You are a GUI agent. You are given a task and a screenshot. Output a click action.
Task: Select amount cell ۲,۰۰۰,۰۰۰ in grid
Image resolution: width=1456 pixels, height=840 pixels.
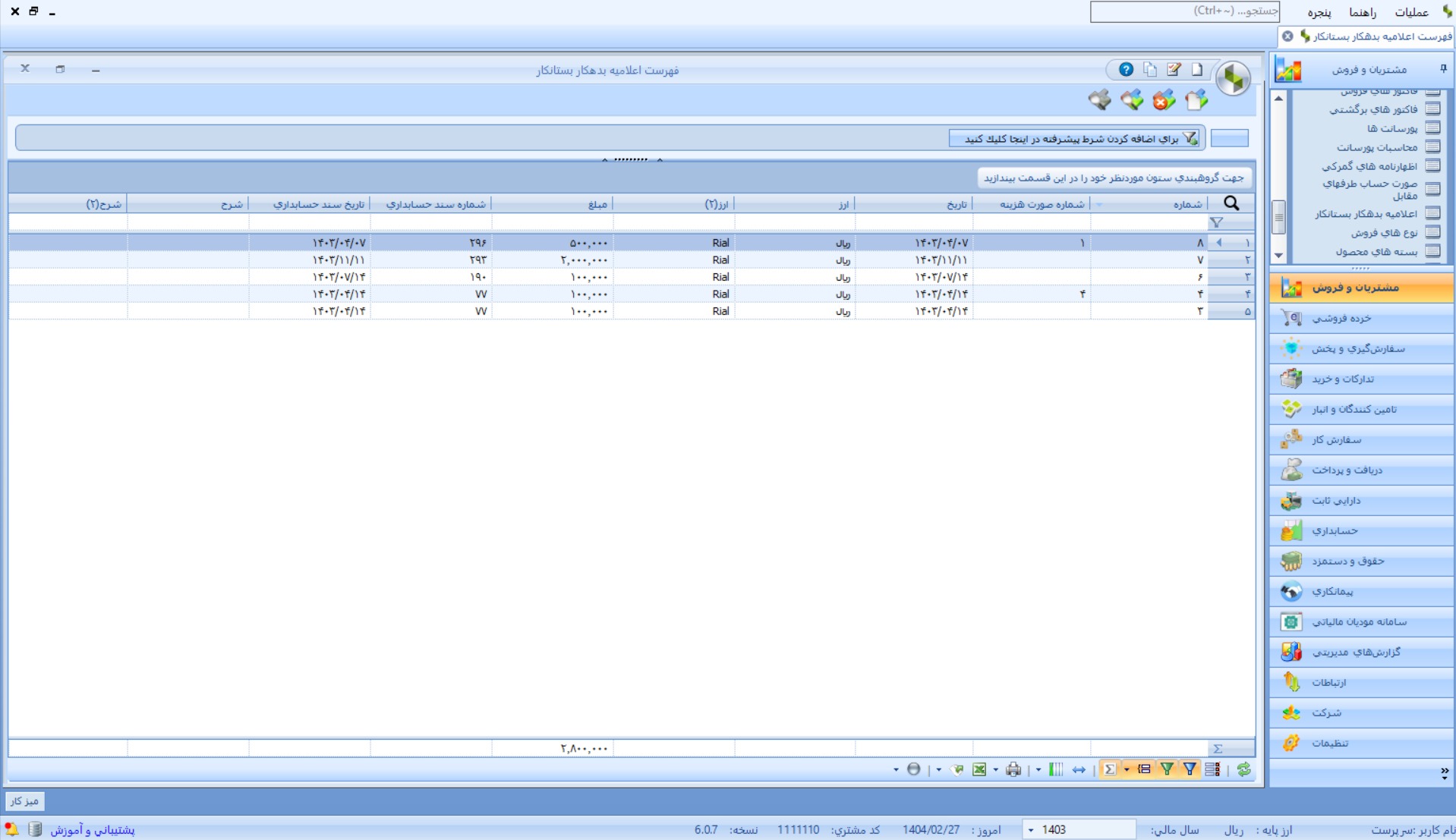point(553,260)
